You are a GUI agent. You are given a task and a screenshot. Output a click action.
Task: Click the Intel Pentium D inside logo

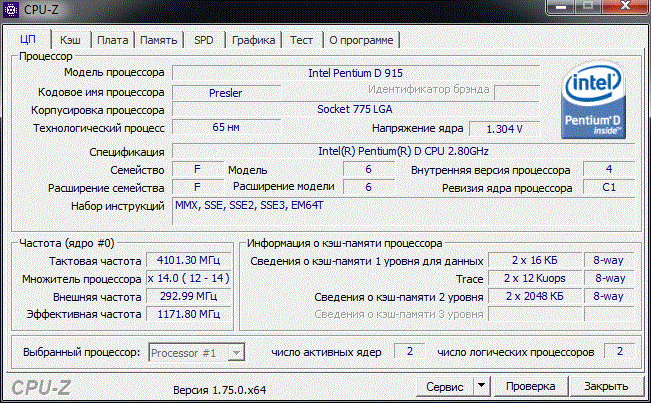(x=593, y=100)
